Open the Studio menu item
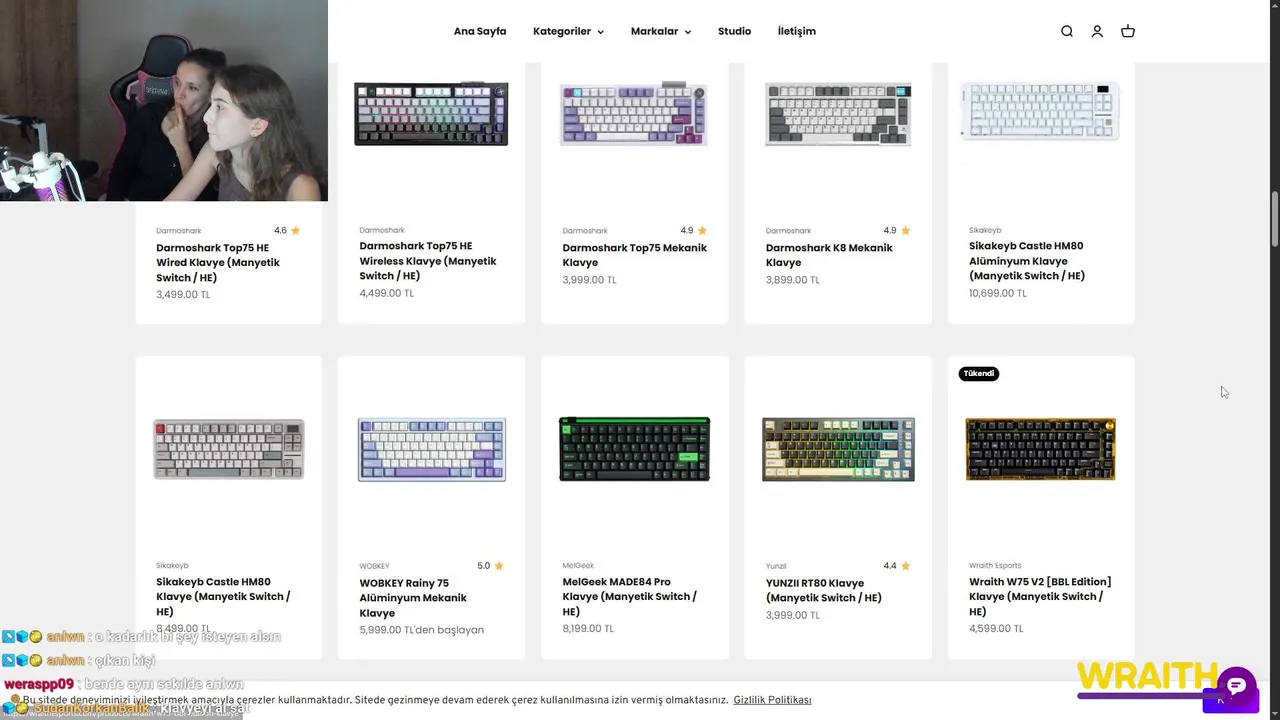Image resolution: width=1280 pixels, height=720 pixels. pos(734,31)
